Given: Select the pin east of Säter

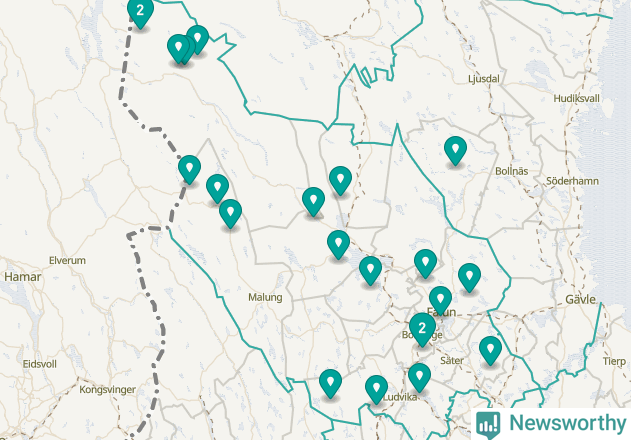Looking at the screenshot, I should coord(490,350).
